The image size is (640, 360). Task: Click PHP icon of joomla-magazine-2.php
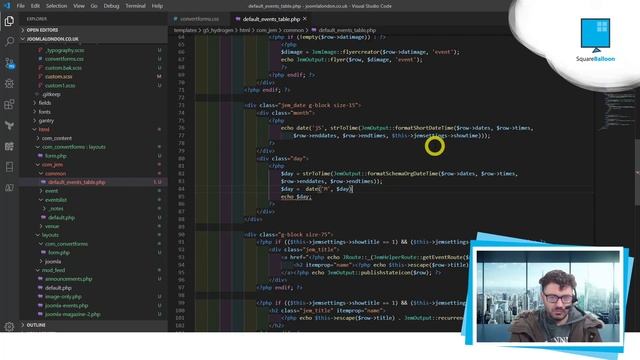coord(40,314)
